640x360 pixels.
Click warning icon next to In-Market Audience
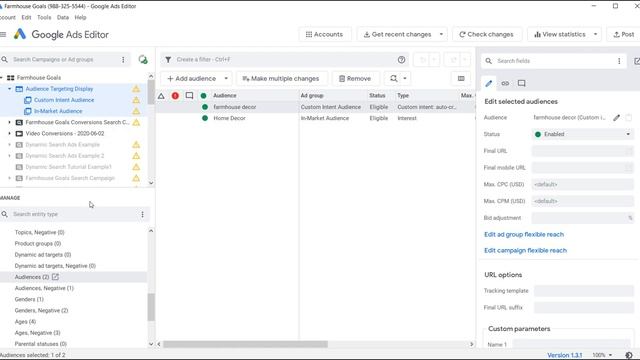(x=136, y=111)
